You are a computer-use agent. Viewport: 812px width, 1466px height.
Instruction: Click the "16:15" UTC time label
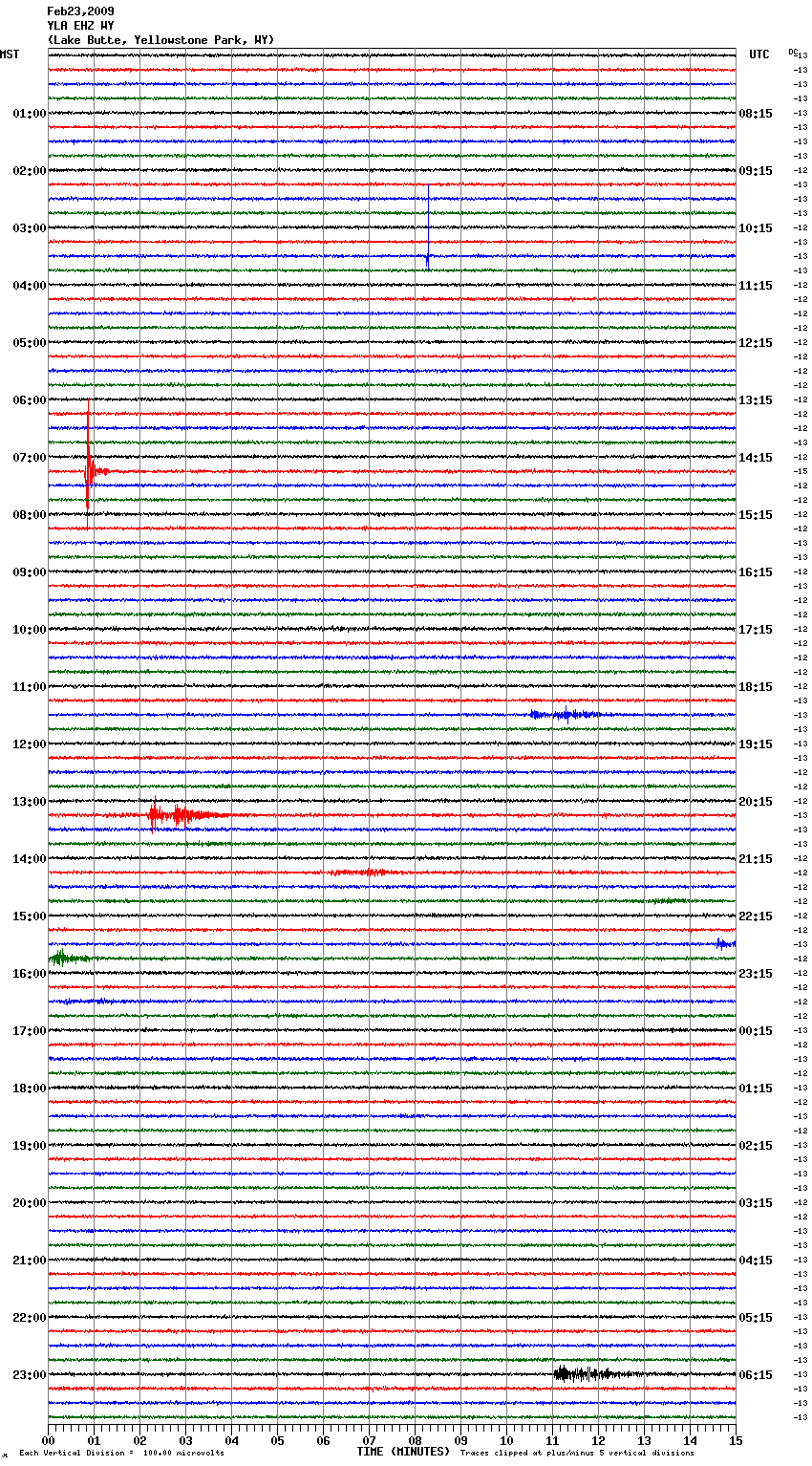(756, 572)
